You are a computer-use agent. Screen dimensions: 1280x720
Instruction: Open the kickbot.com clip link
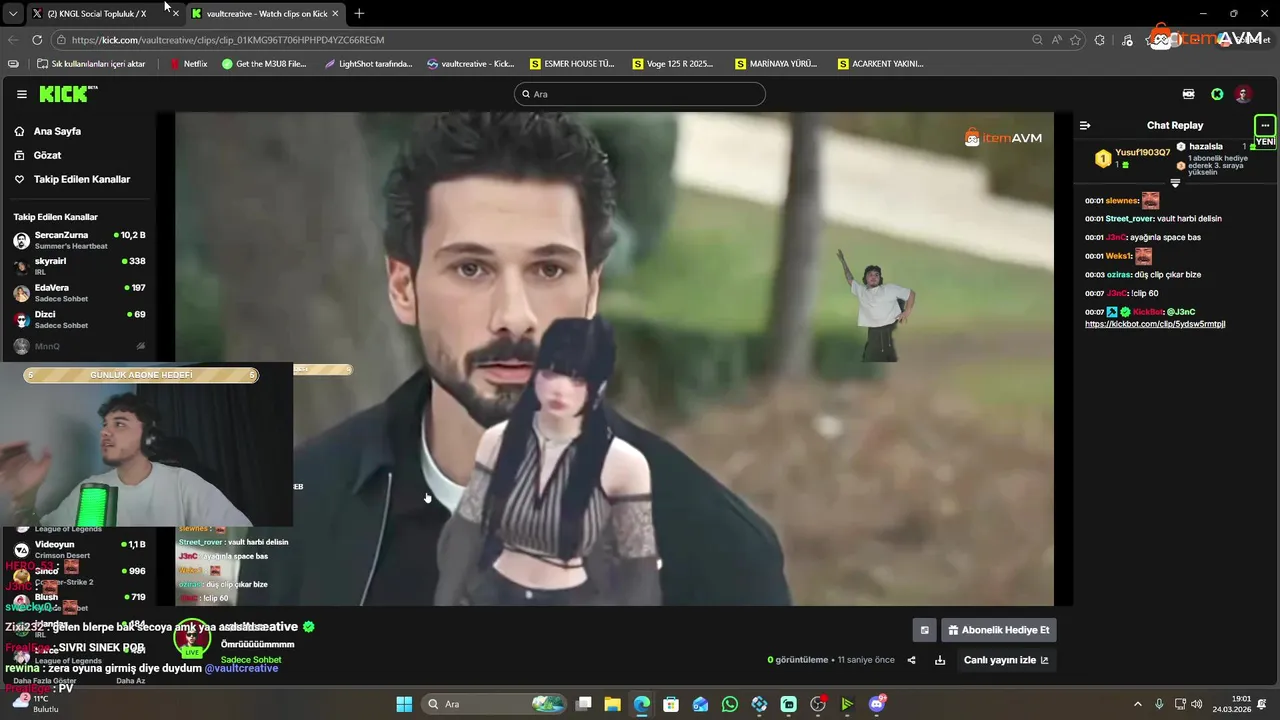coord(1155,324)
